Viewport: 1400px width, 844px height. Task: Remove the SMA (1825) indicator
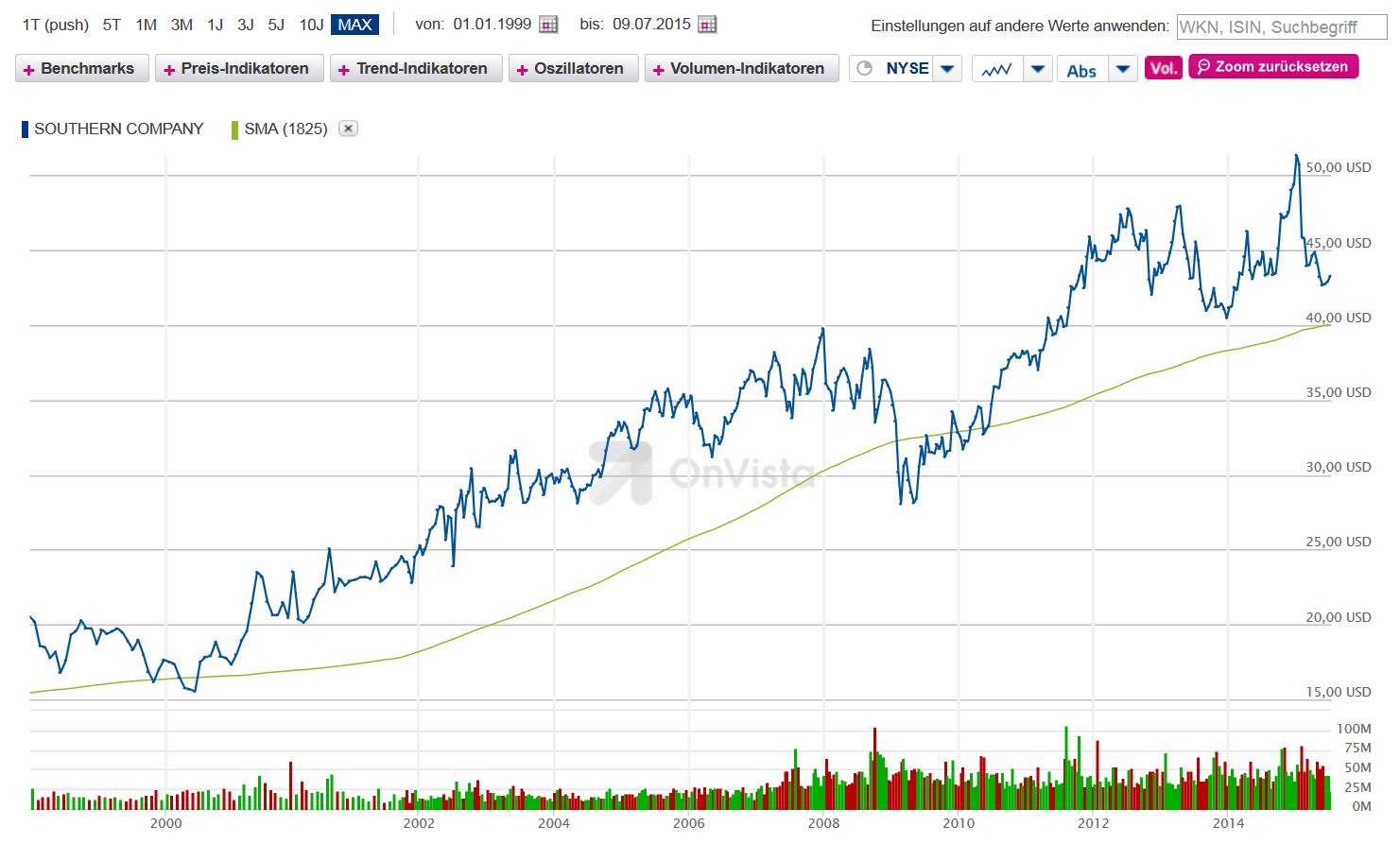pos(349,129)
